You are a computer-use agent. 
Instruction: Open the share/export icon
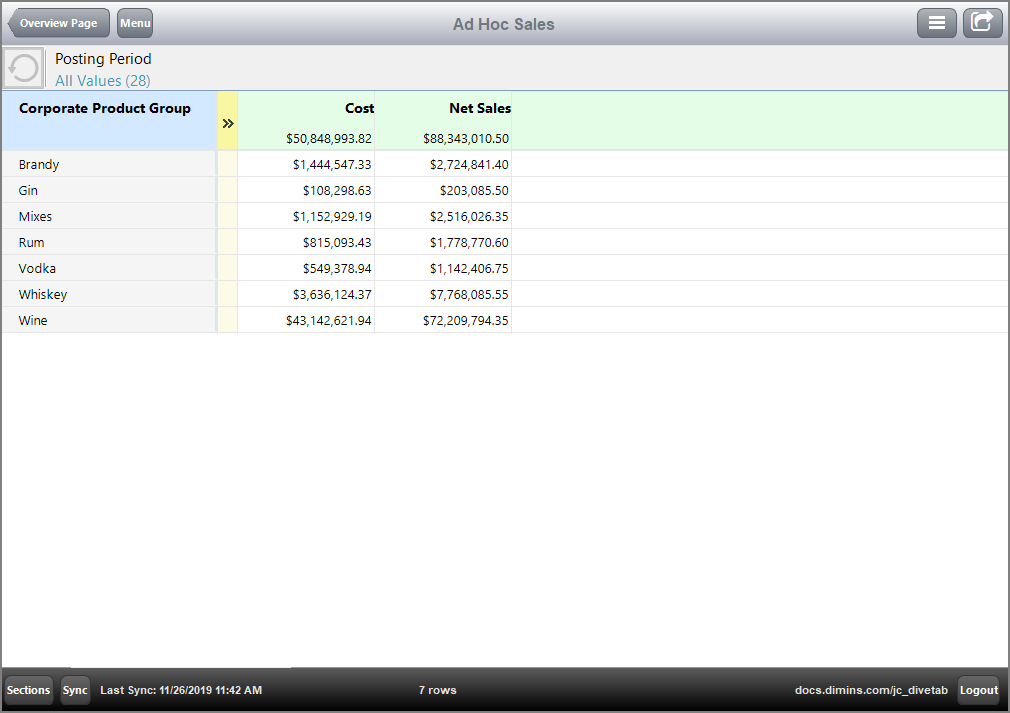point(982,23)
